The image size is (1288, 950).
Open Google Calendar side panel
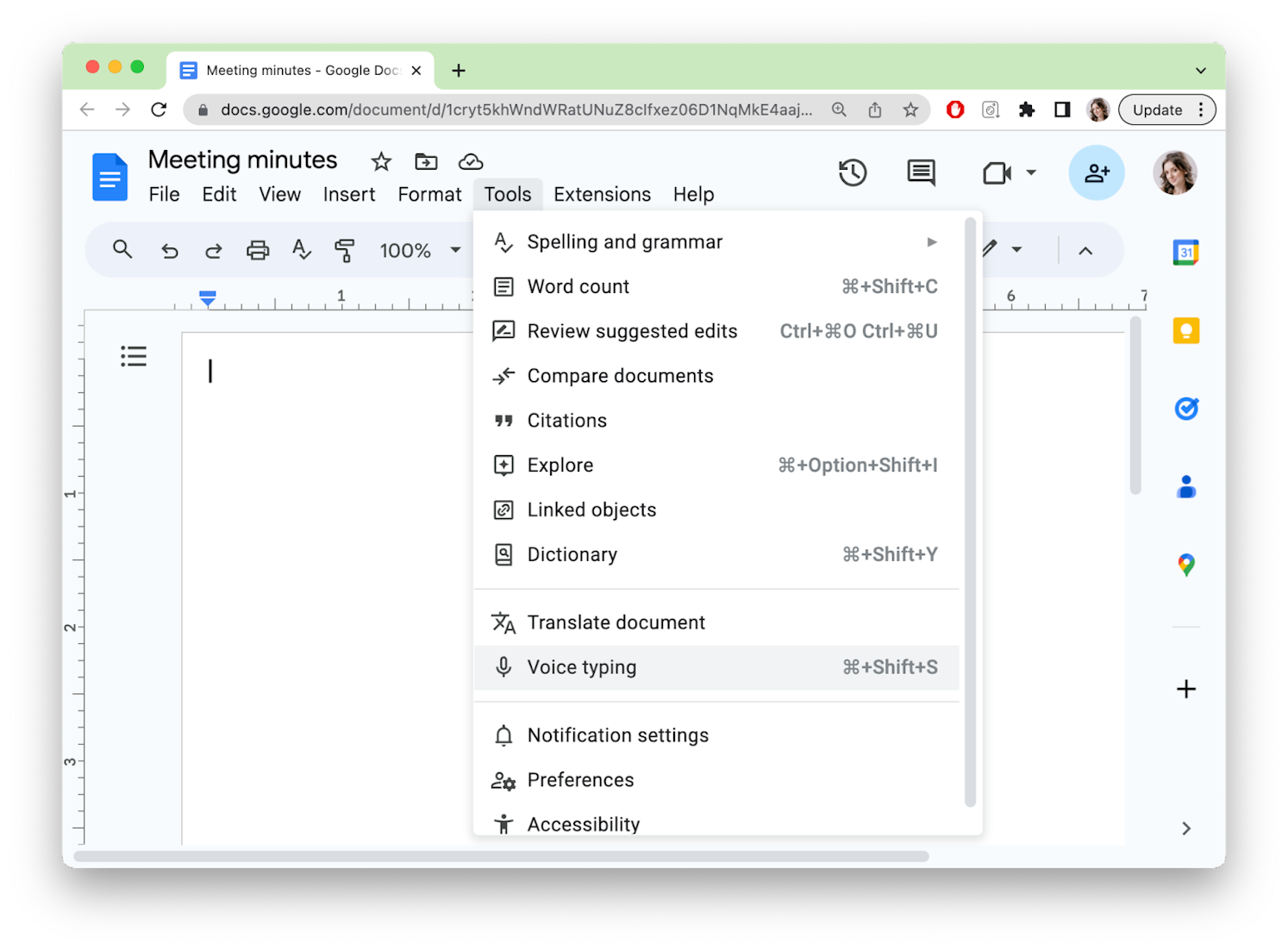tap(1186, 253)
